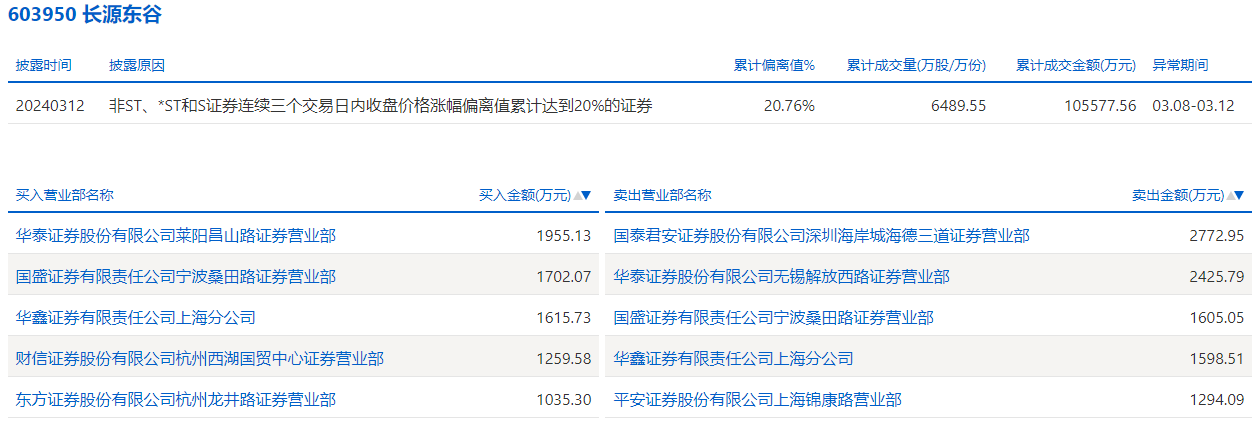Click the 20240312 disclosure date cell
1259x429 pixels.
(x=50, y=105)
